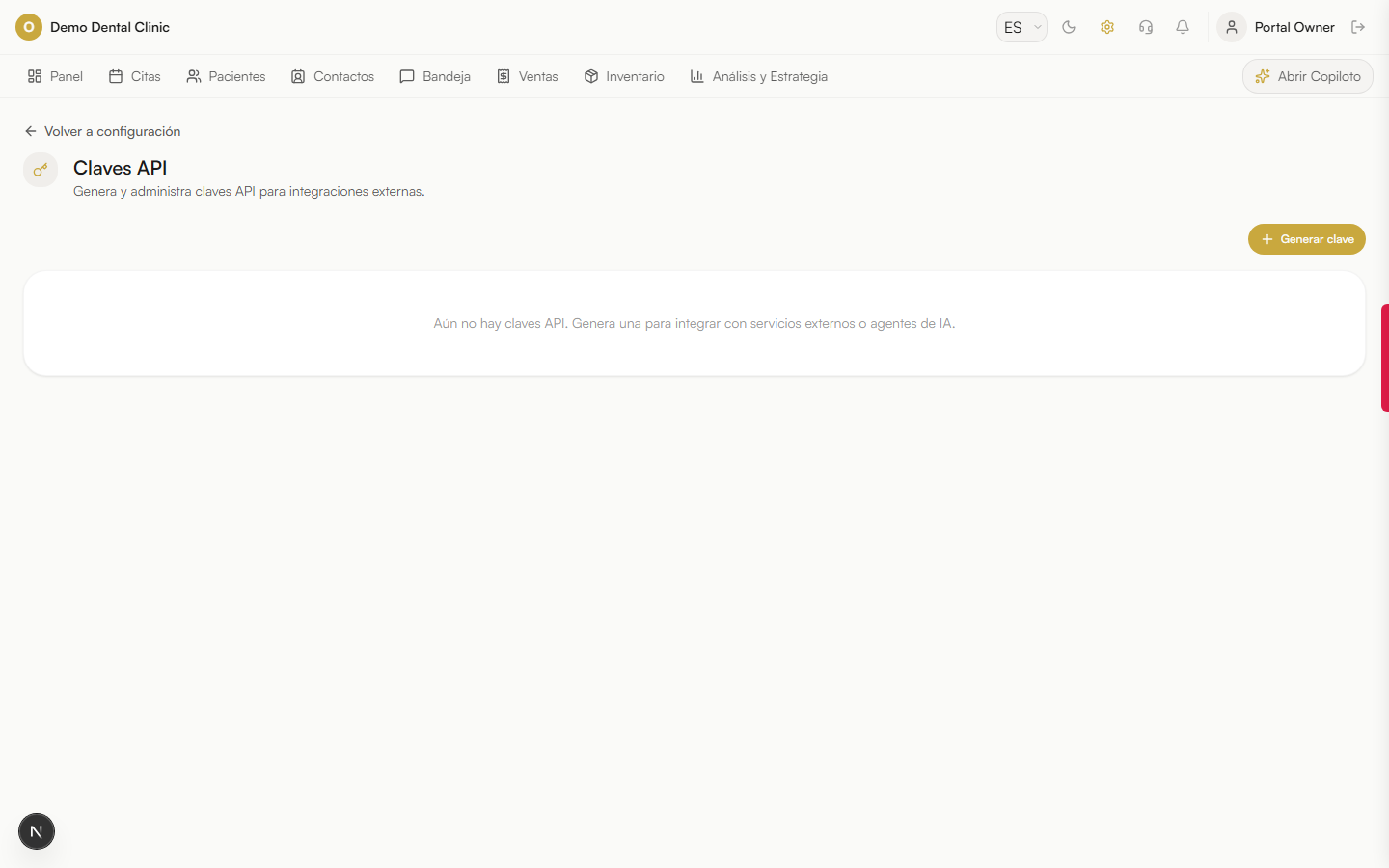Click the 'Genera y administra claves API' subtitle
Viewport: 1389px width, 868px height.
249,191
